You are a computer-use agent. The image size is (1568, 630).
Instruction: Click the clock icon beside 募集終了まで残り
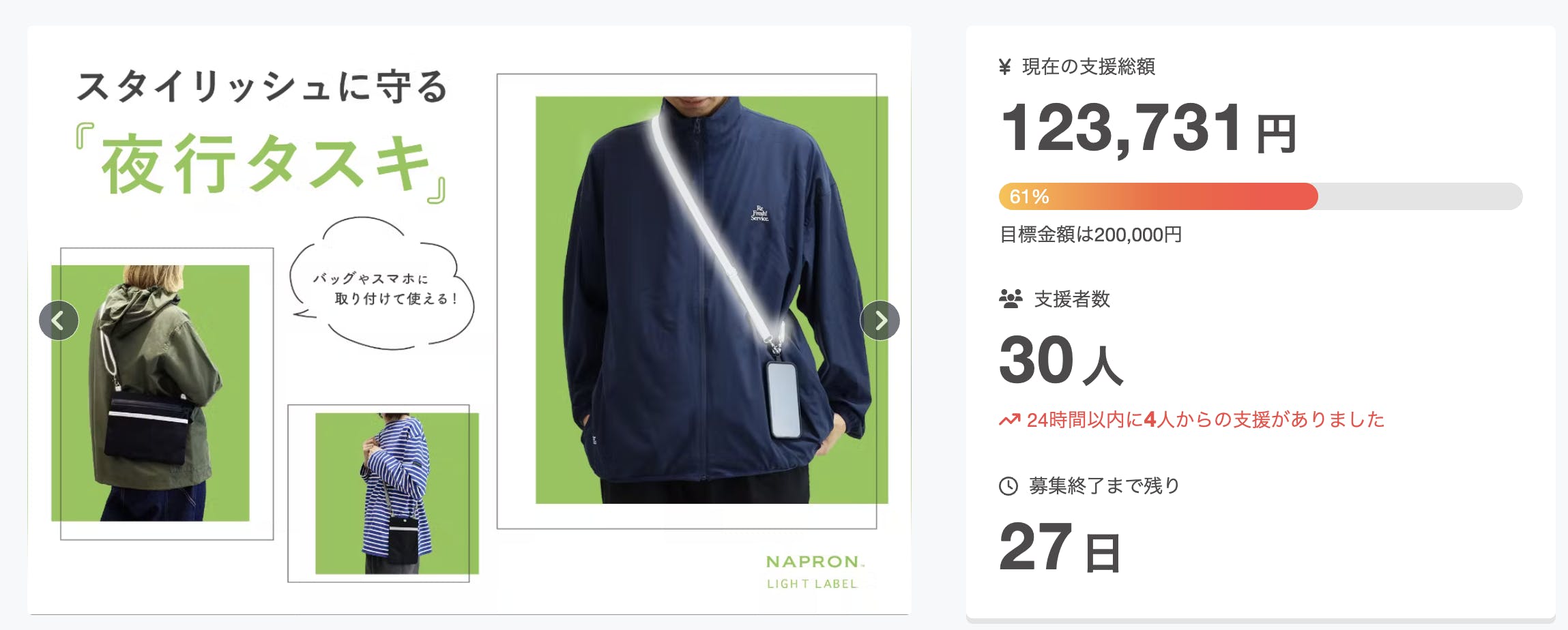point(1008,486)
